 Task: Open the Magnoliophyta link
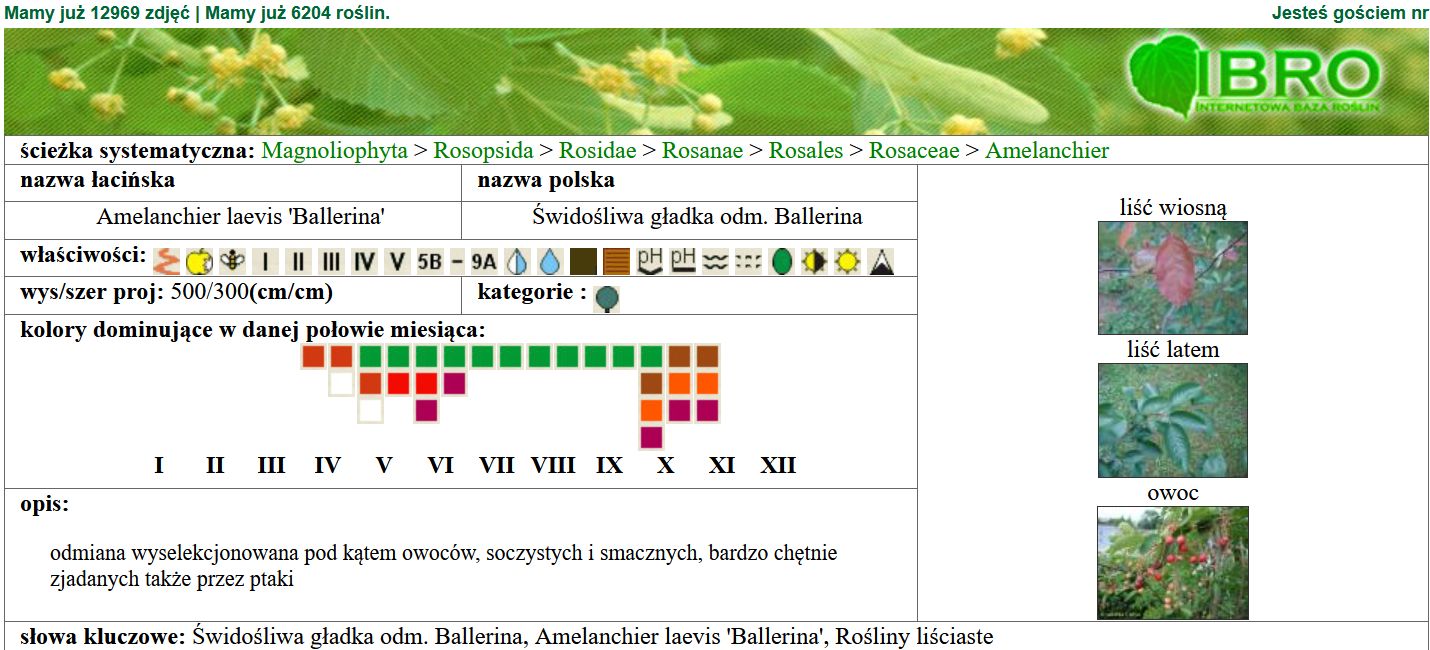(x=334, y=151)
